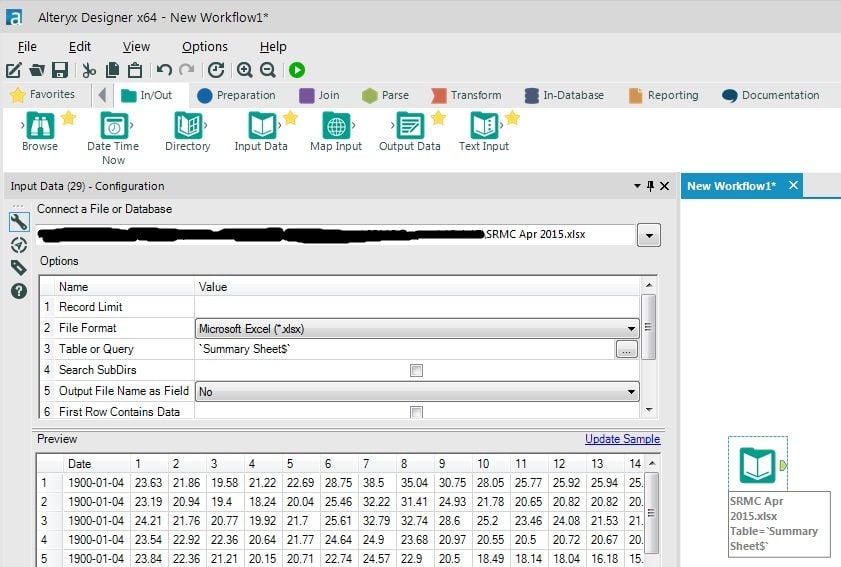Select the Browse tool
841x567 pixels.
tap(40, 132)
